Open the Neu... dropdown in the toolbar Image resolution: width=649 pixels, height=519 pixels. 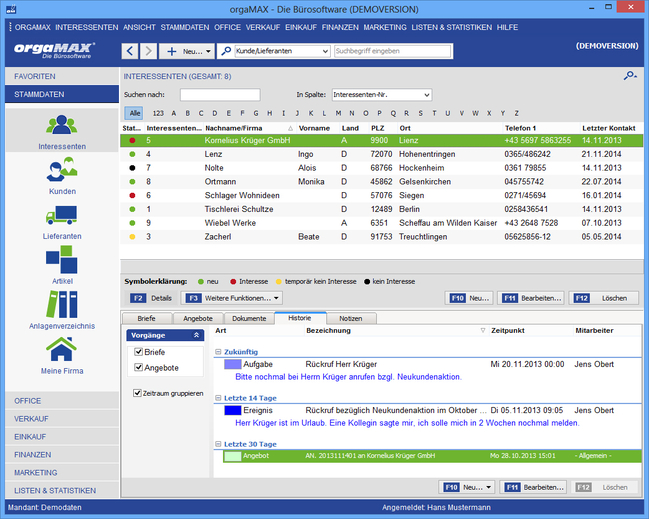tap(187, 51)
